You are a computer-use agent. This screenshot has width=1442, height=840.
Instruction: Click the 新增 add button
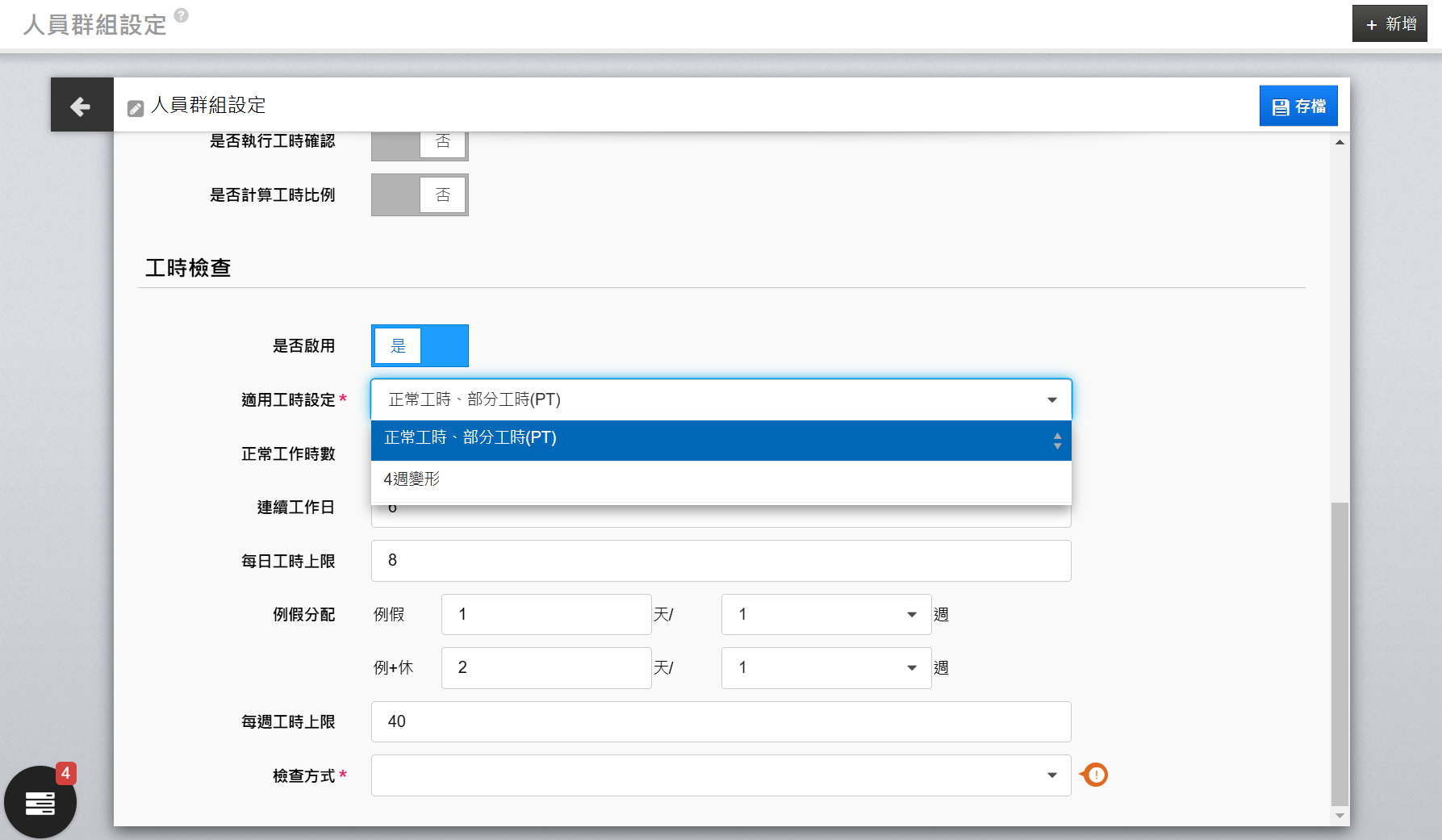1390,24
